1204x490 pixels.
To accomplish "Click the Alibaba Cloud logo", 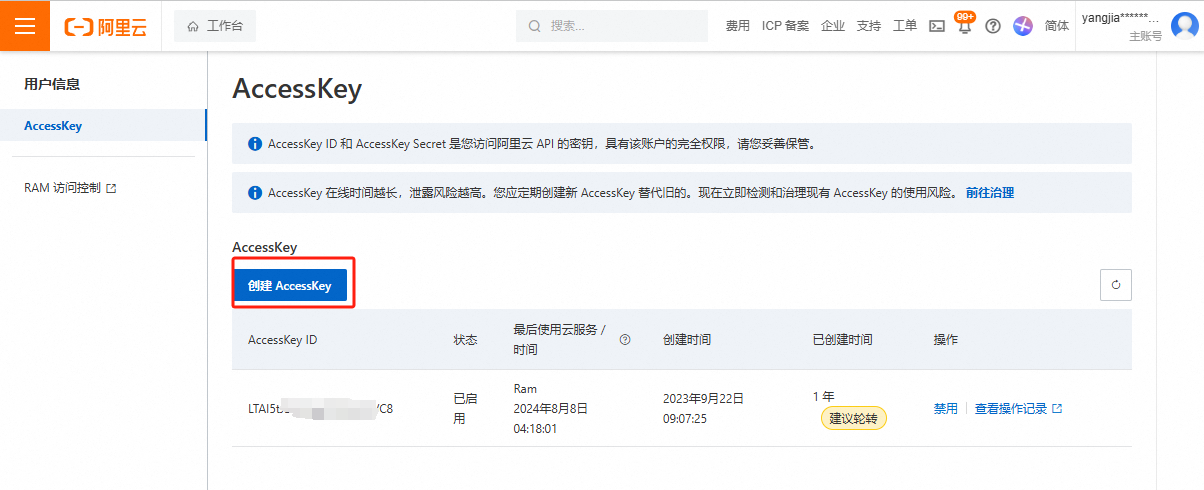I will (x=105, y=27).
